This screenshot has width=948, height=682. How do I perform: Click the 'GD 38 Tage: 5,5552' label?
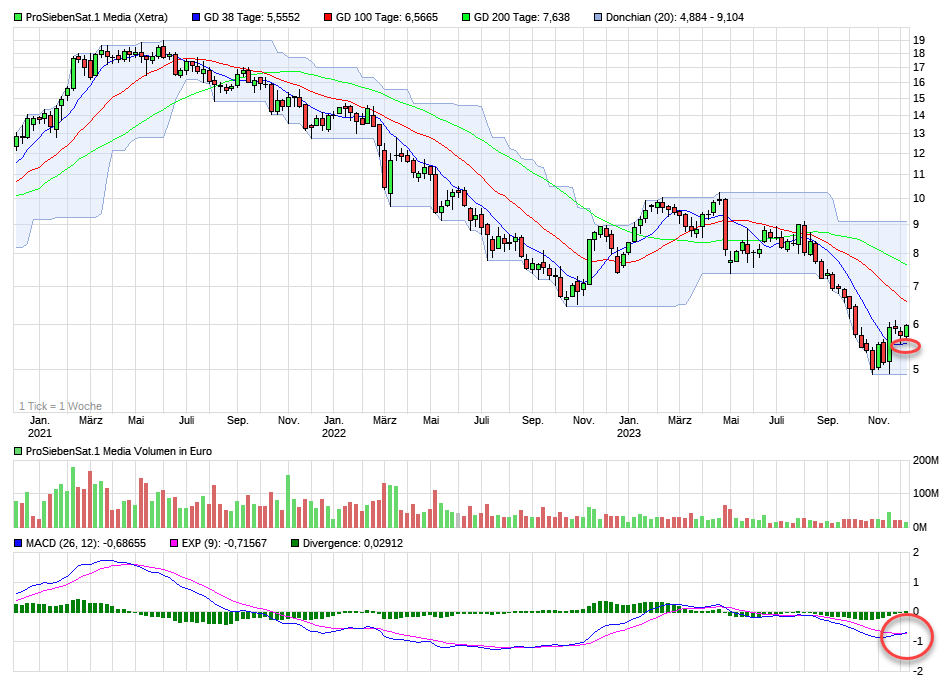pyautogui.click(x=252, y=18)
